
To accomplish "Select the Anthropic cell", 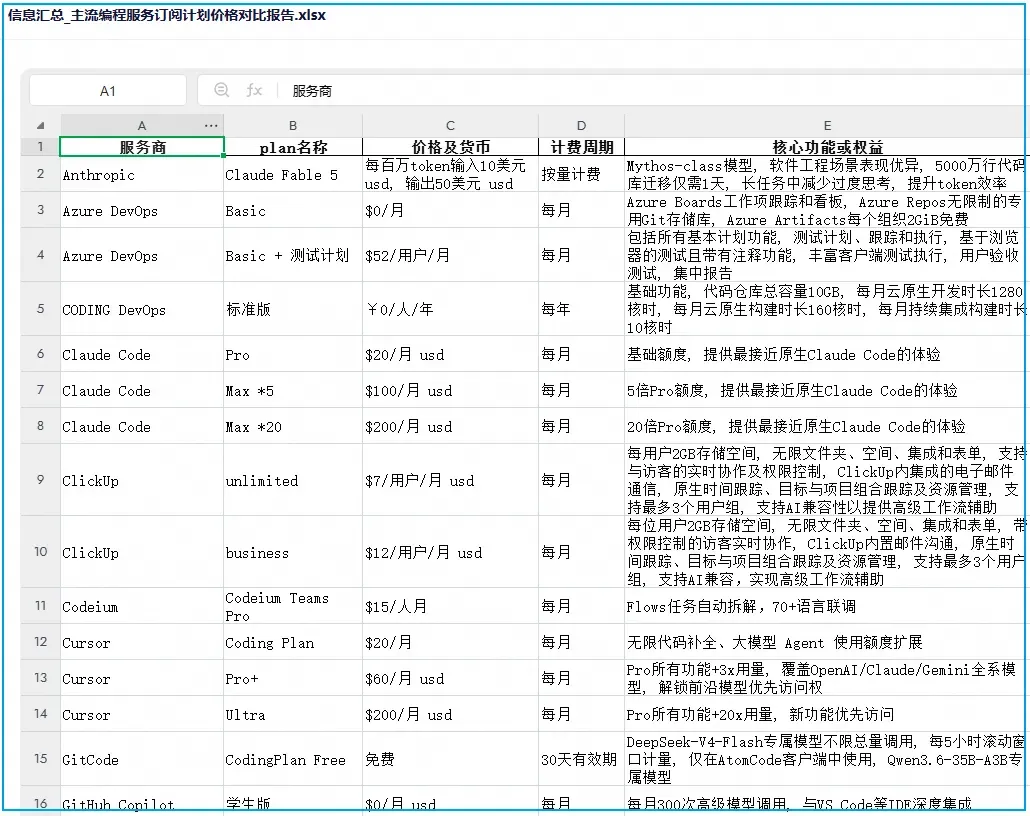I will [x=142, y=175].
